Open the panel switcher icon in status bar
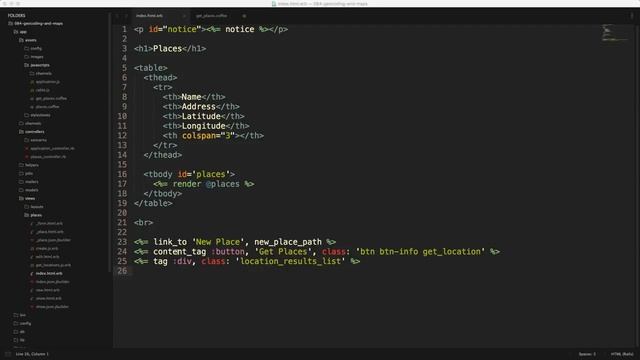This screenshot has height=360, width=640. (8, 354)
